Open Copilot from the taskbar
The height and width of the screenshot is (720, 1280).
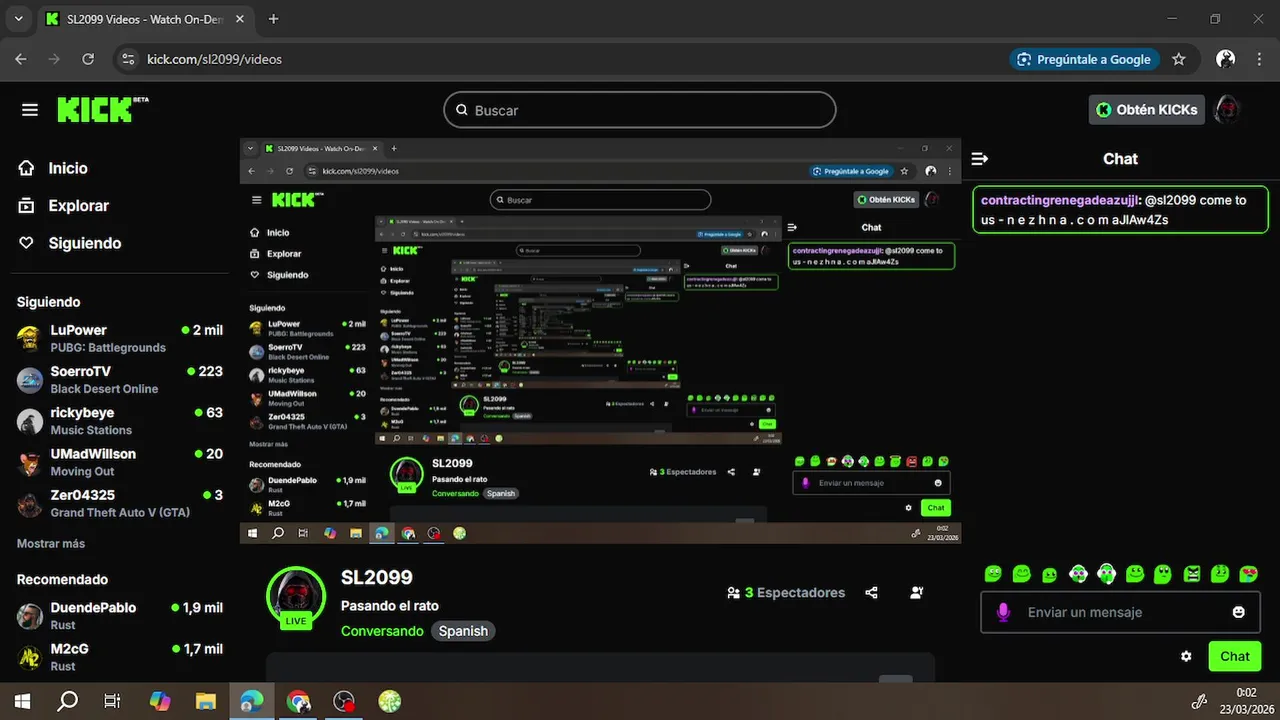(x=160, y=702)
